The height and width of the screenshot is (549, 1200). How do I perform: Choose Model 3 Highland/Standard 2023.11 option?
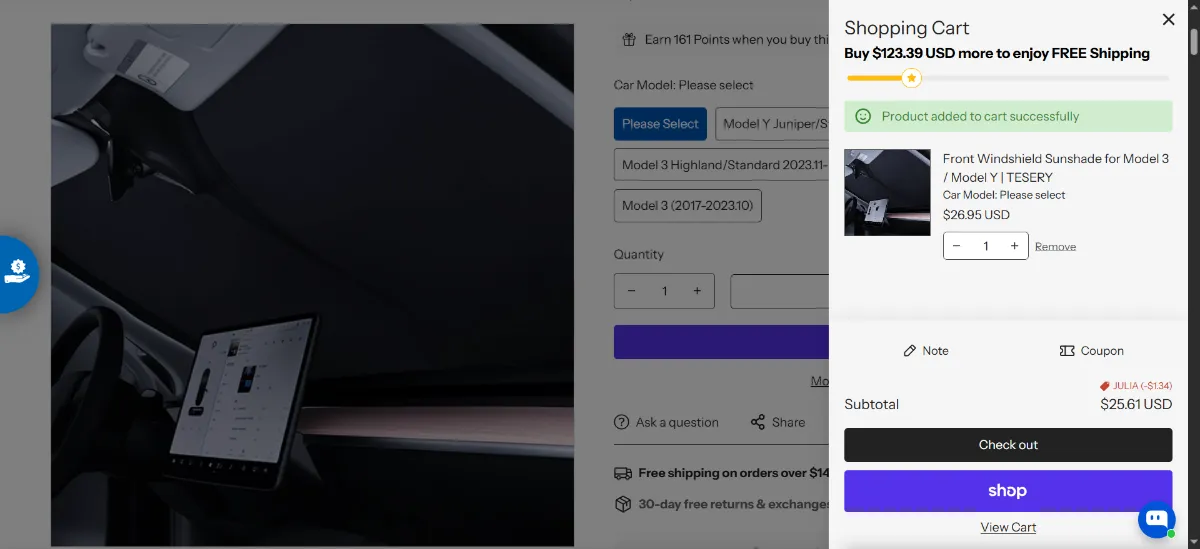click(x=721, y=165)
